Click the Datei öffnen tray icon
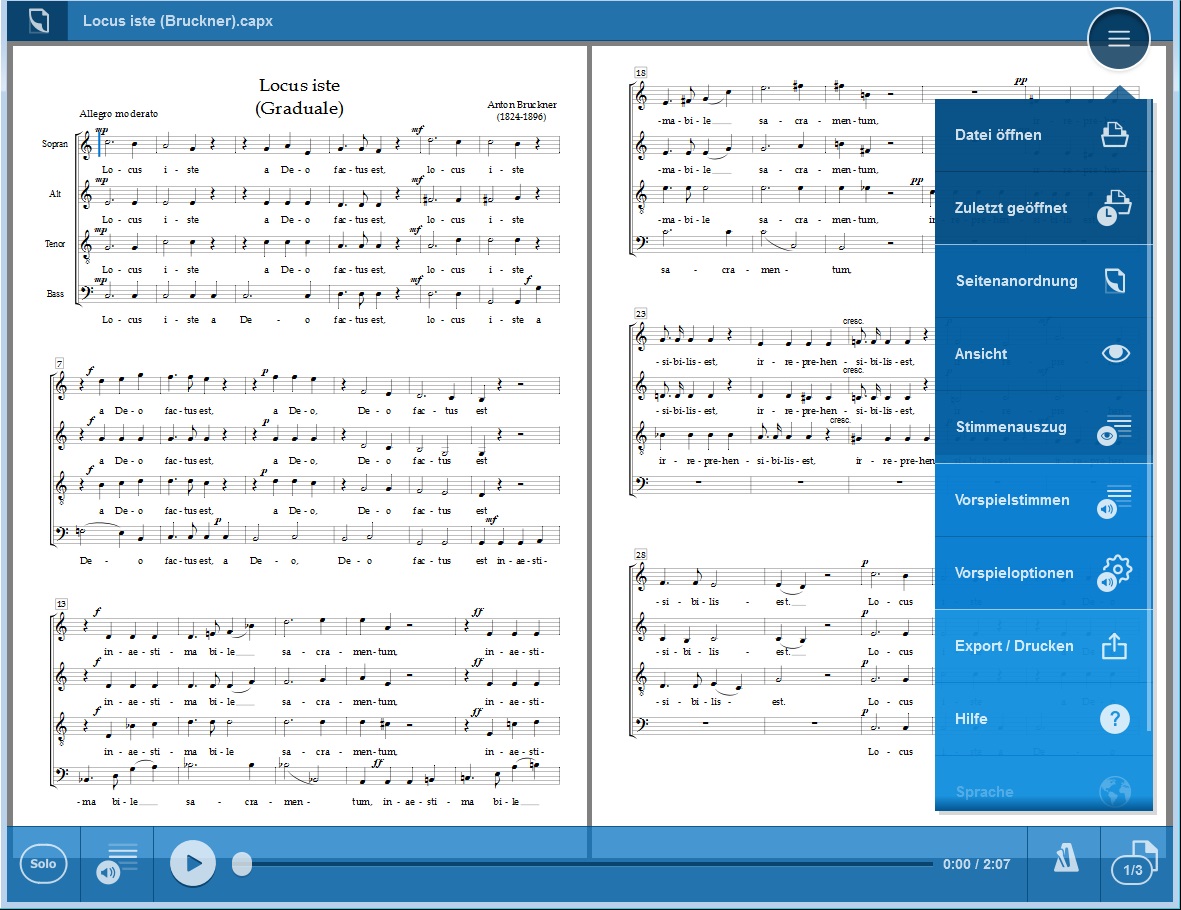 pyautogui.click(x=1114, y=135)
